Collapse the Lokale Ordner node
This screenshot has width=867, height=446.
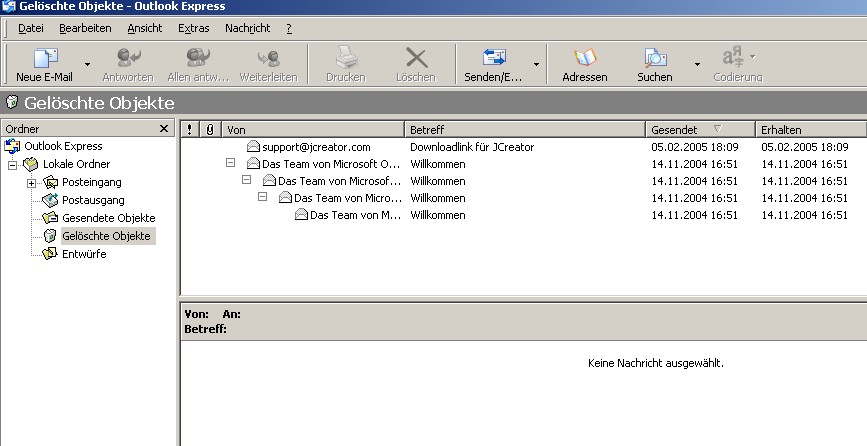(12, 165)
